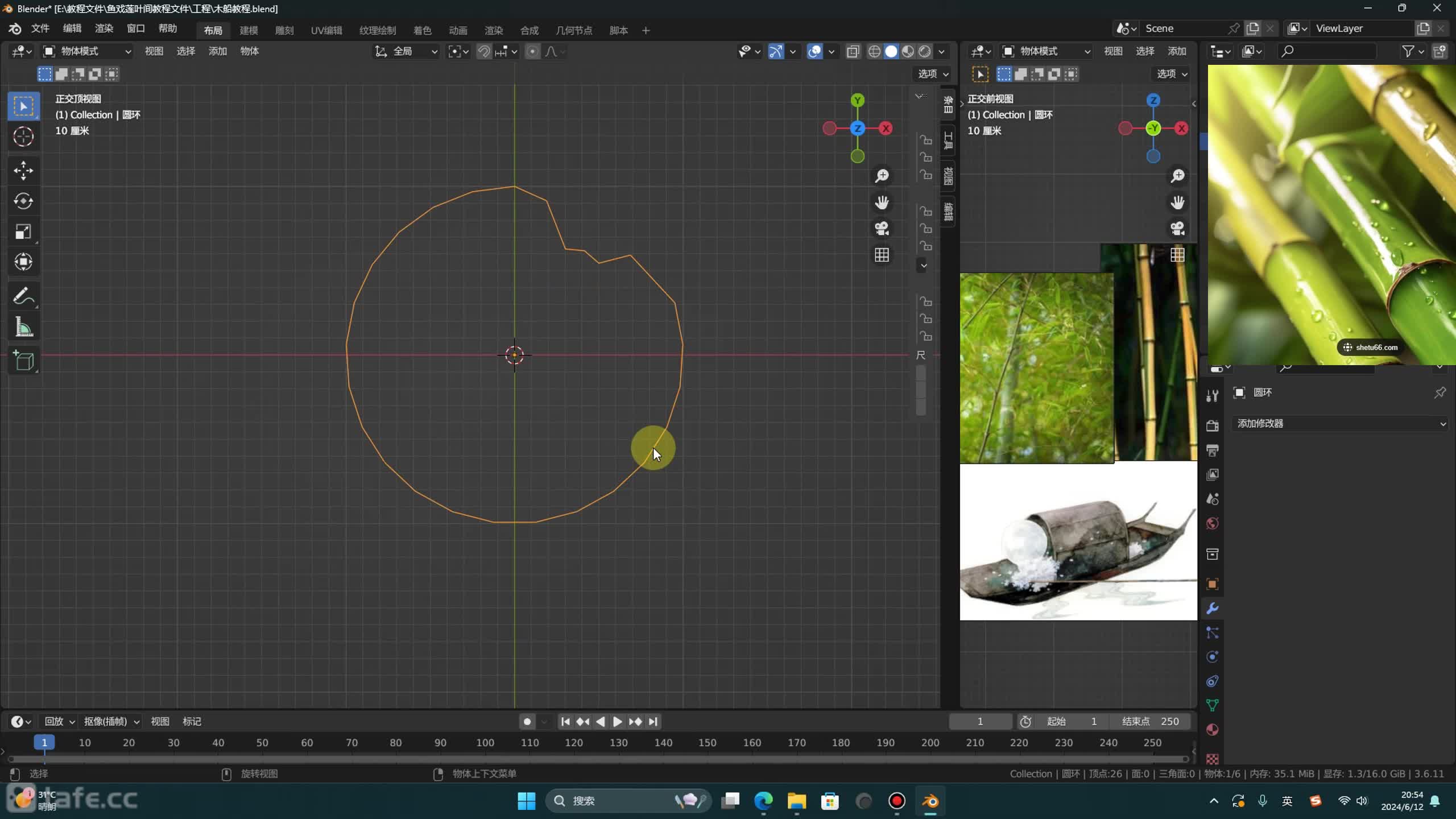1456x819 pixels.
Task: Toggle auto keying record button
Action: [x=527, y=721]
